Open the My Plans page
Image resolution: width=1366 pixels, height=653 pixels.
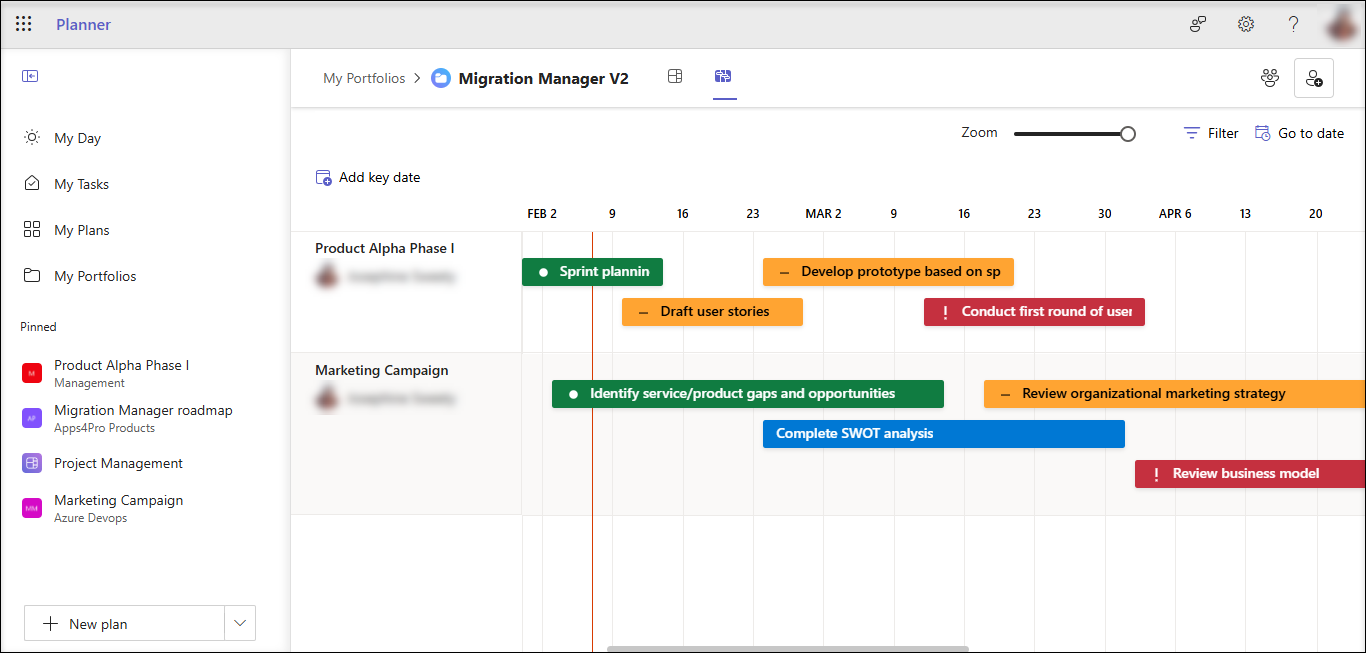pyautogui.click(x=80, y=229)
